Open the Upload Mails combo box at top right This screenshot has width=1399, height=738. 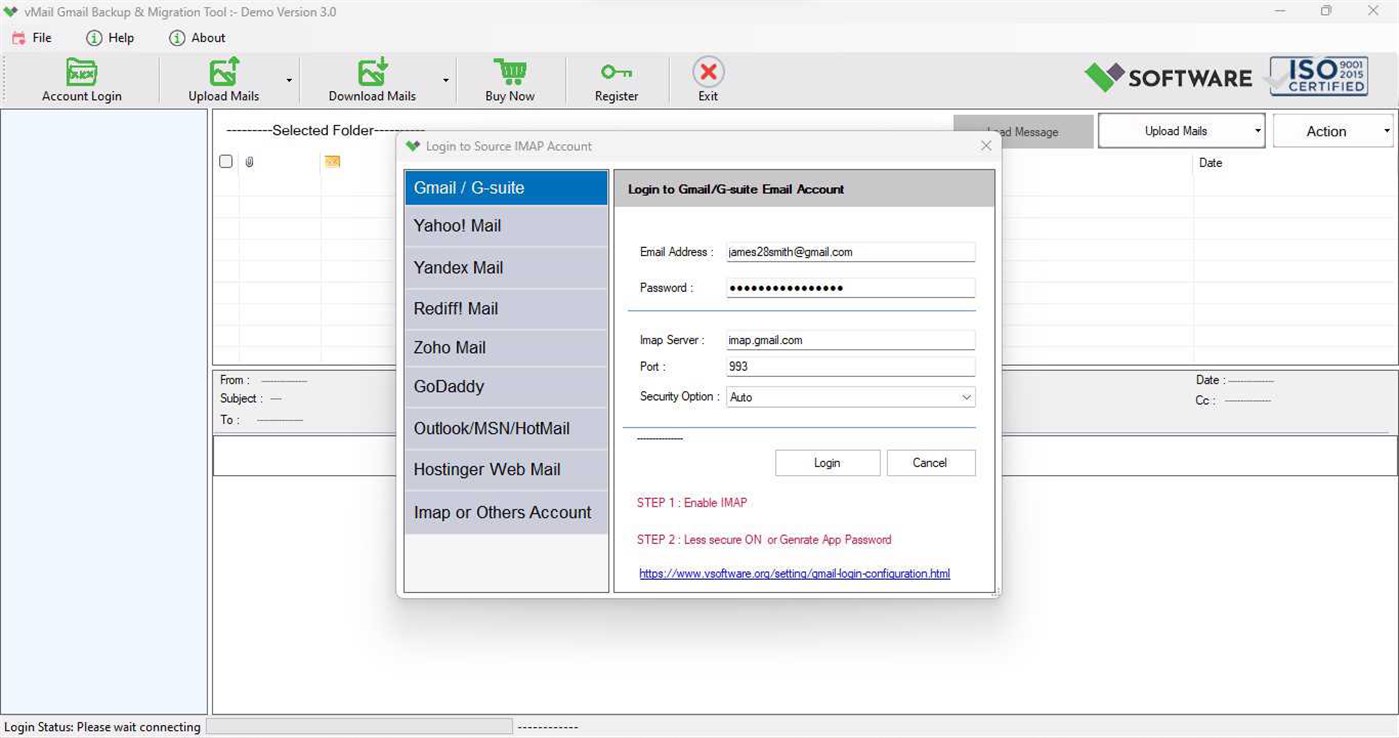pos(1181,131)
